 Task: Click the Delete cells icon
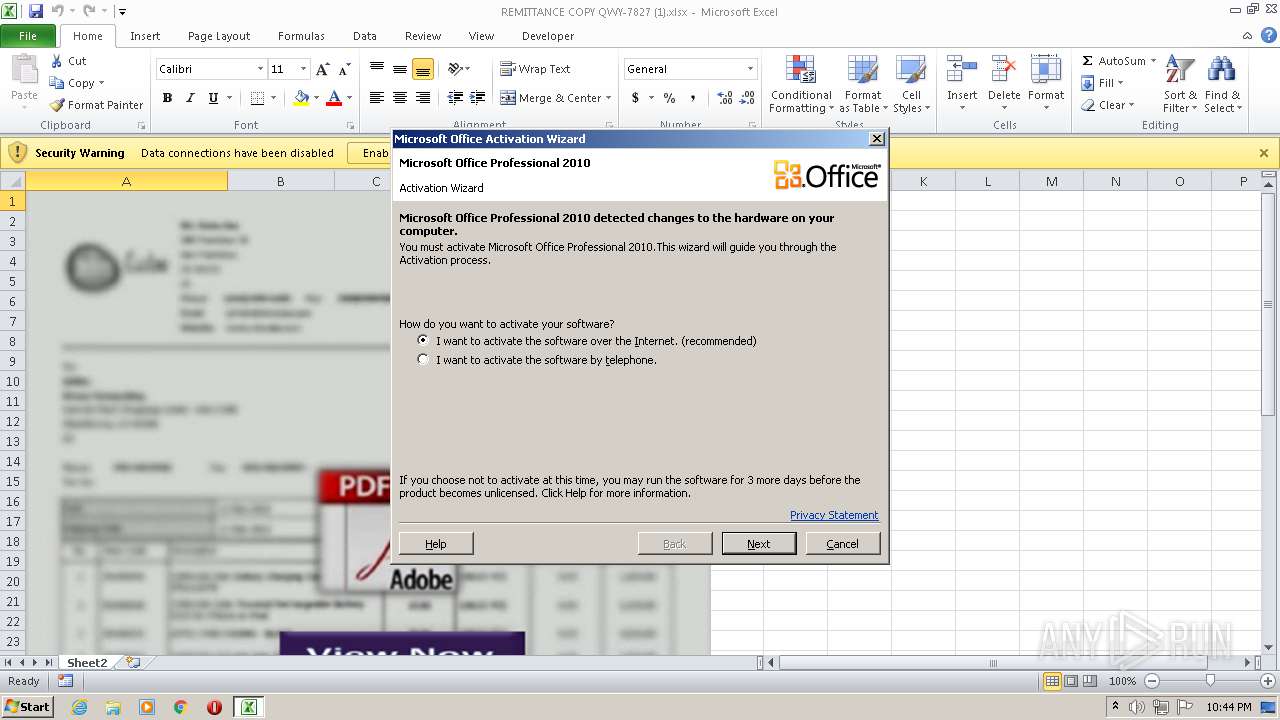[1004, 70]
